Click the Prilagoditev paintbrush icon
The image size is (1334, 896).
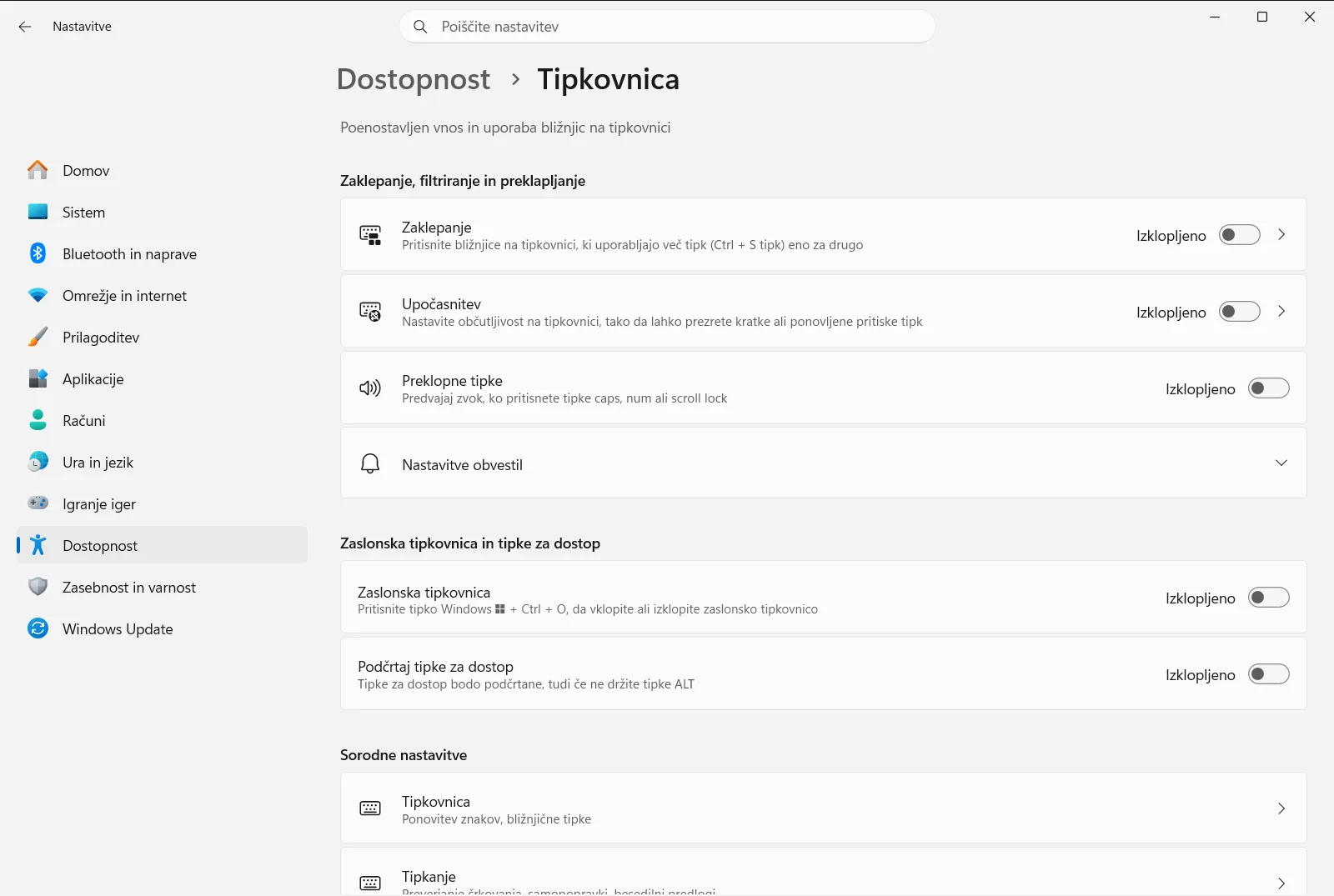pyautogui.click(x=38, y=337)
